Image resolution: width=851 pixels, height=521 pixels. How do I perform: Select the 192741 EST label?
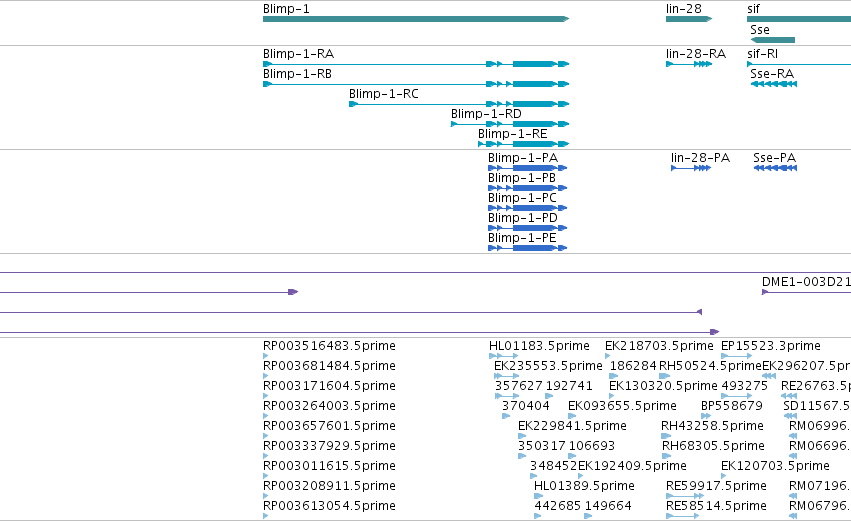[x=569, y=386]
